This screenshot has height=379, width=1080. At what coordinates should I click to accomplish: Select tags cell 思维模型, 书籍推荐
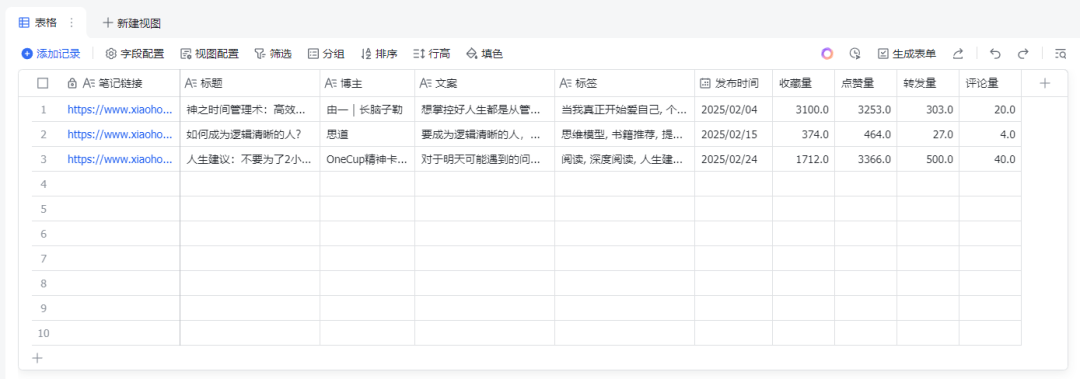coord(624,134)
